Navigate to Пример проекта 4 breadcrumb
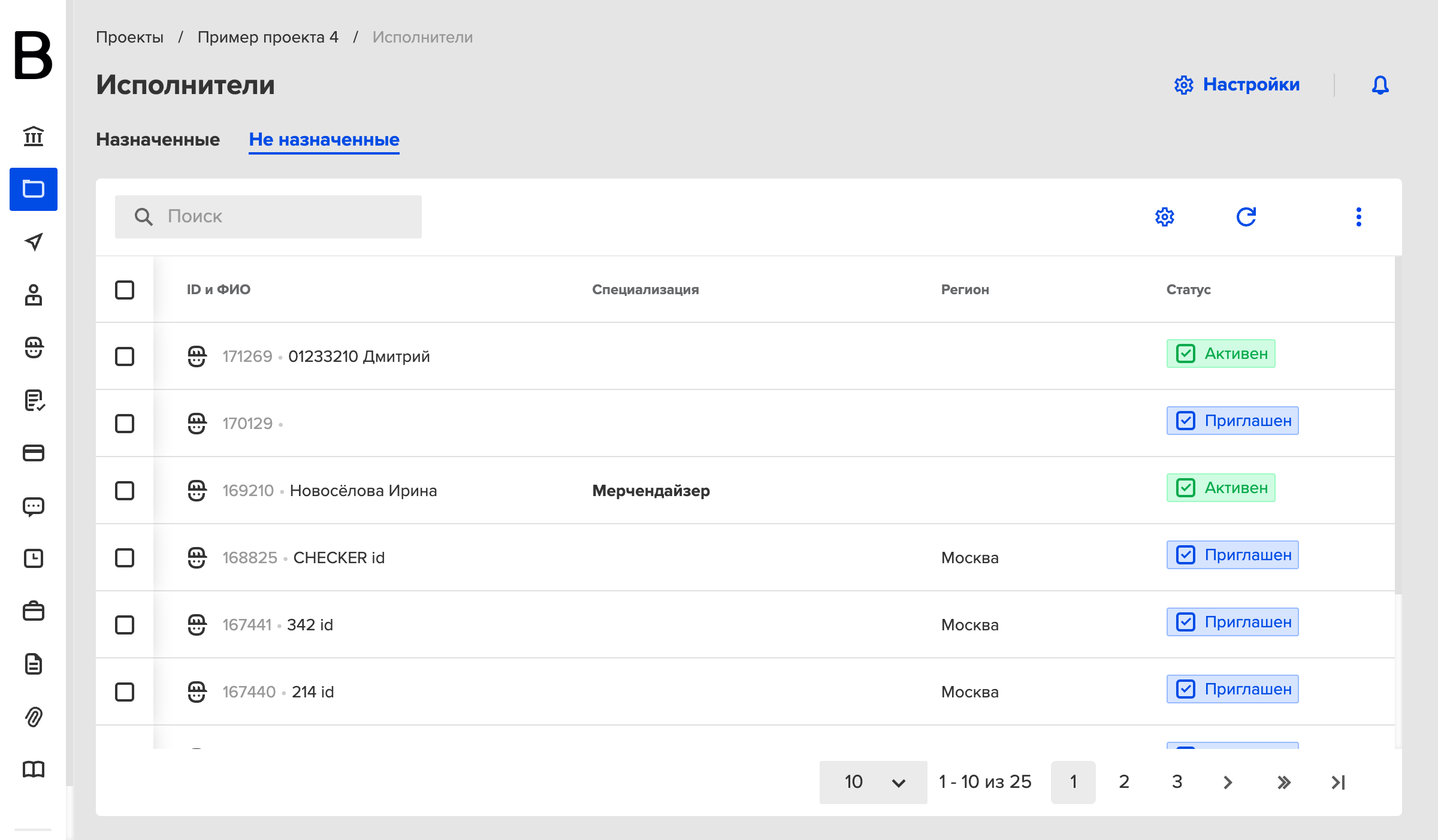This screenshot has height=840, width=1438. 268,37
